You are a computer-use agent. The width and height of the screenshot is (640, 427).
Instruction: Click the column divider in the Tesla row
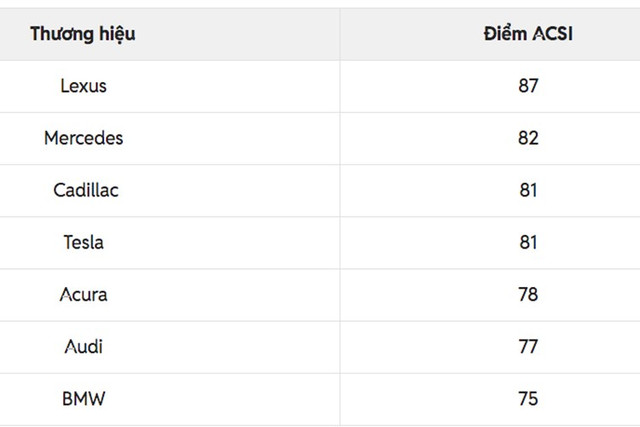(x=339, y=242)
